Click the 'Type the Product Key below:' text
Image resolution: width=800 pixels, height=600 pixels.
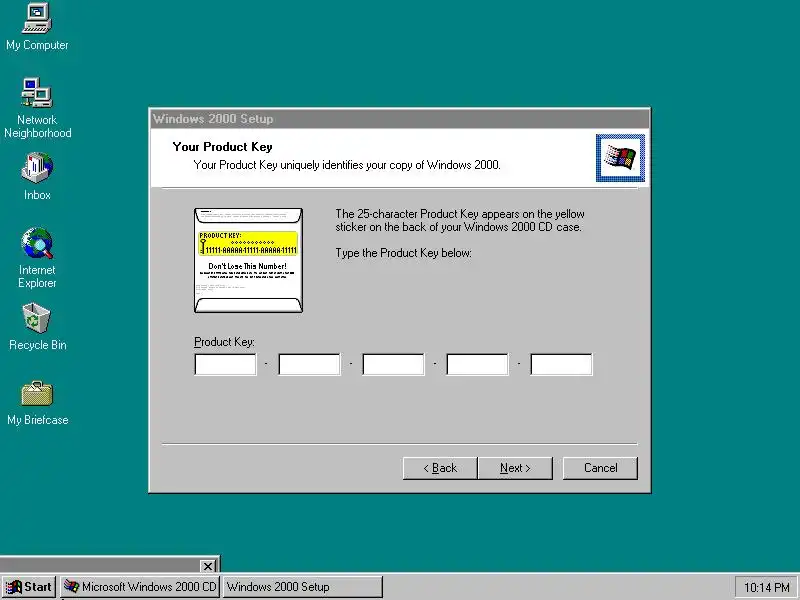click(404, 253)
